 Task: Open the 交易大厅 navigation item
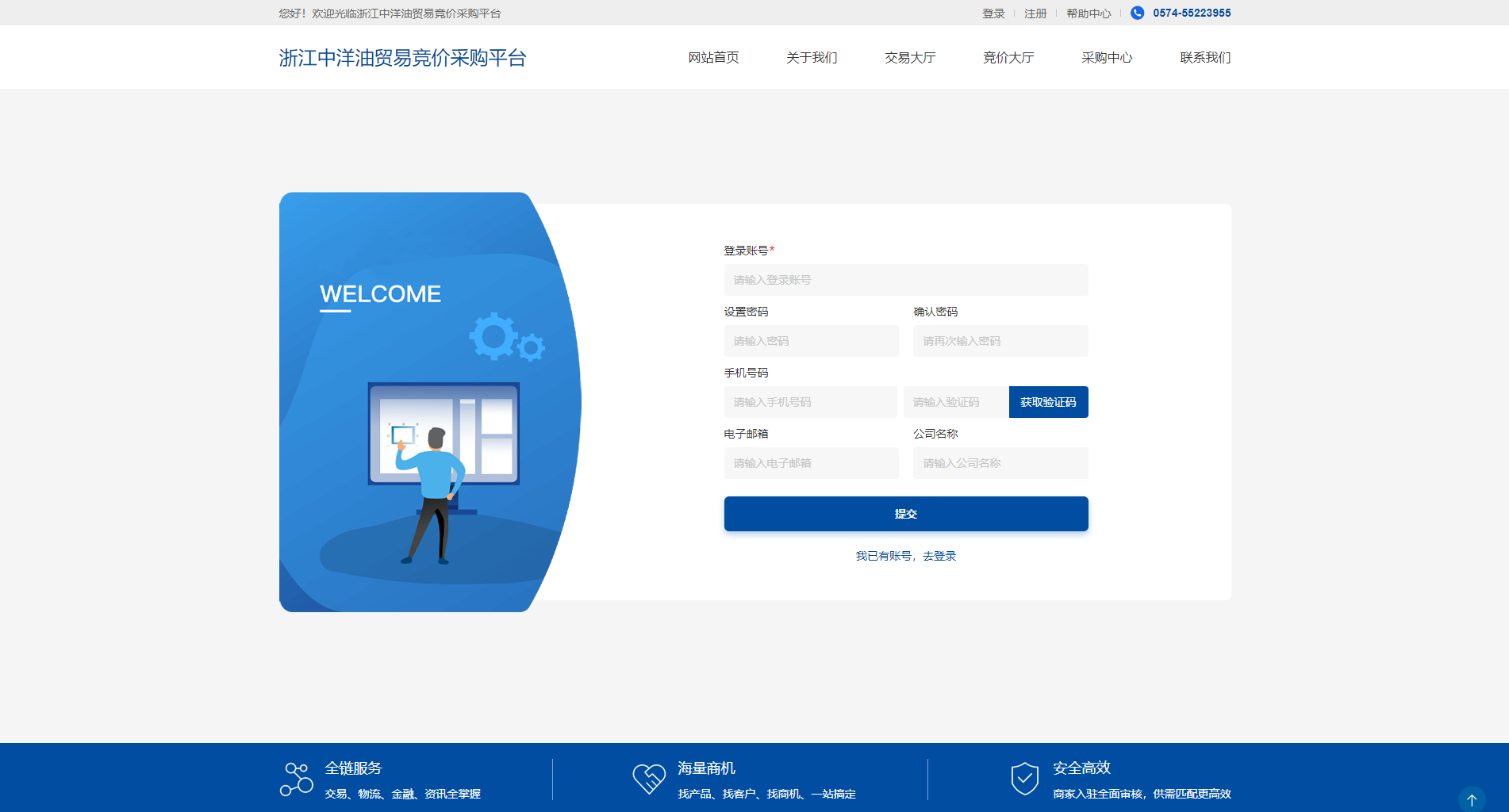point(910,57)
